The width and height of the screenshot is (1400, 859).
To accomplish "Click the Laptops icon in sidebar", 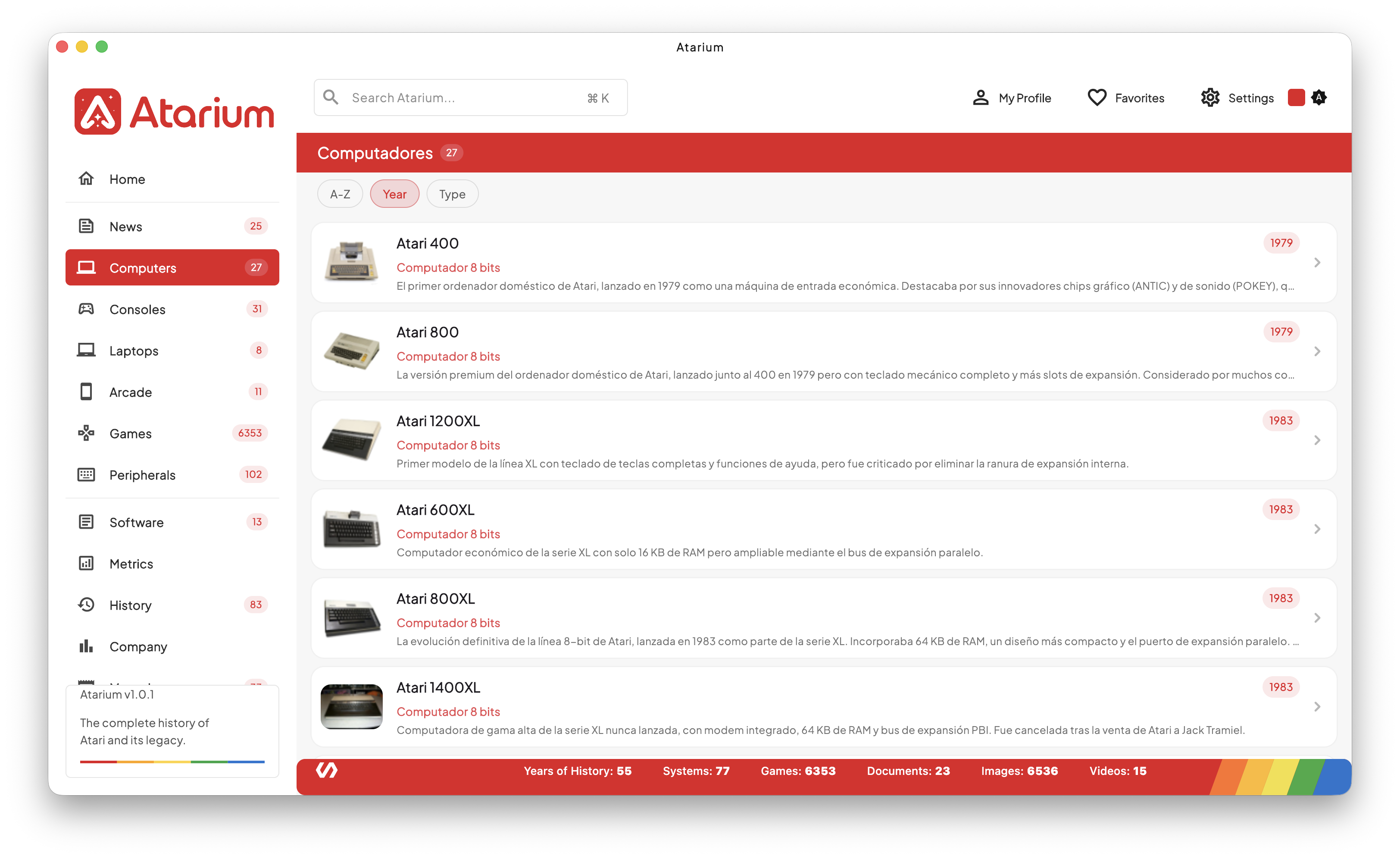I will point(86,350).
